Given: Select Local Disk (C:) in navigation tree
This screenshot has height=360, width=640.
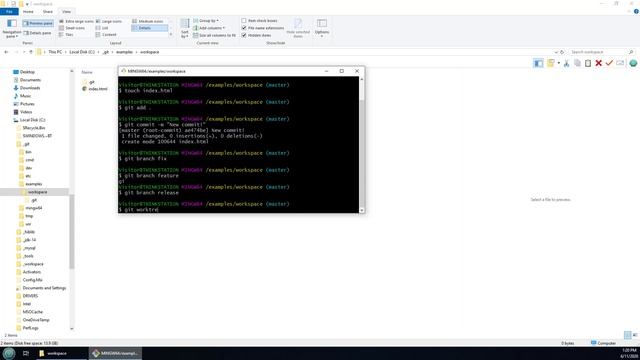Looking at the screenshot, I should [x=32, y=120].
